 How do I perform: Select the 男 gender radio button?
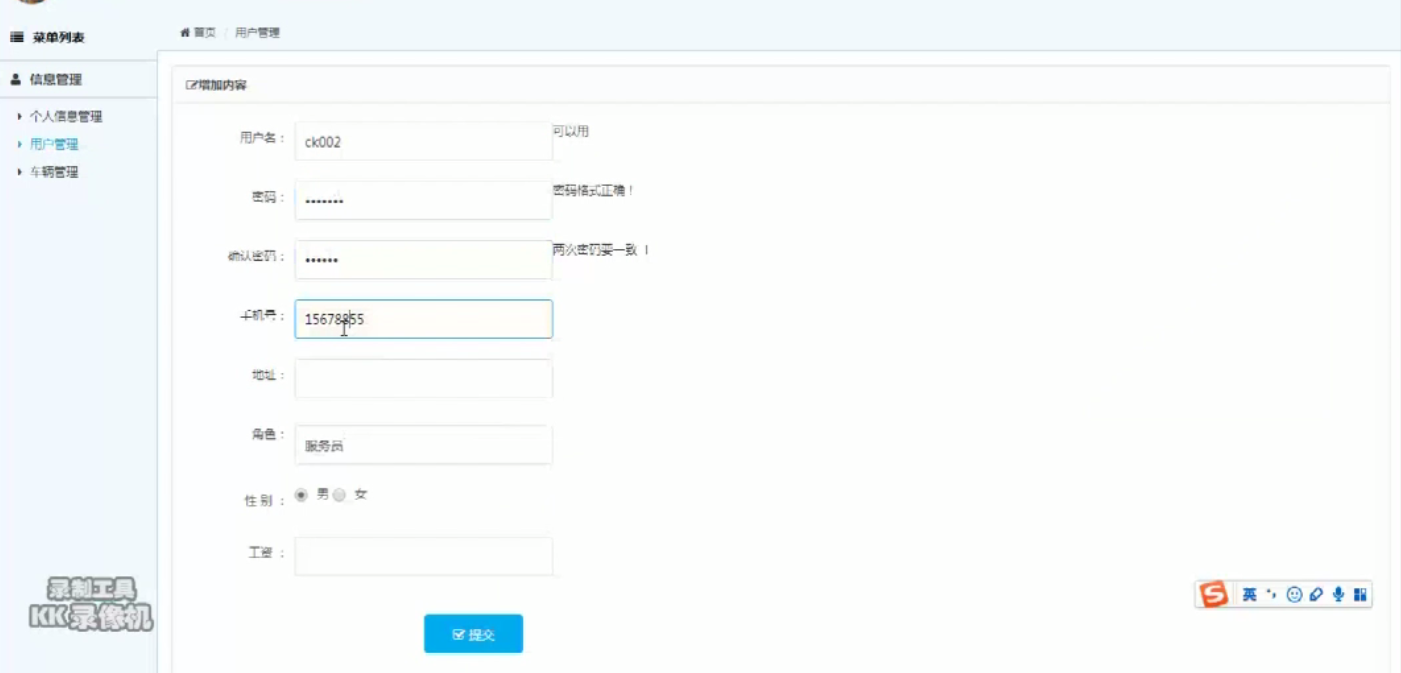point(301,494)
